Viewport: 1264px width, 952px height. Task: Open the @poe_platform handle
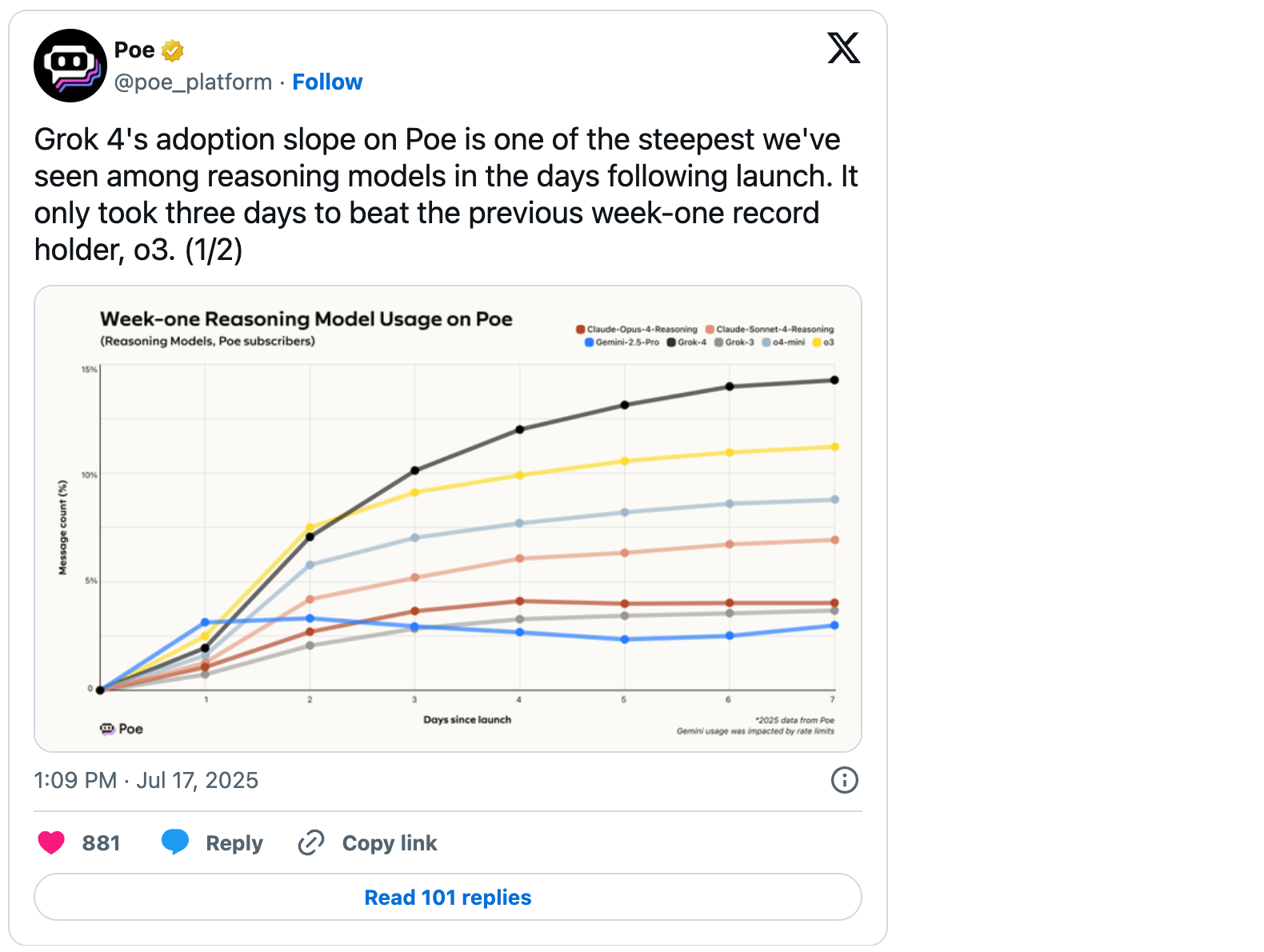pos(193,82)
